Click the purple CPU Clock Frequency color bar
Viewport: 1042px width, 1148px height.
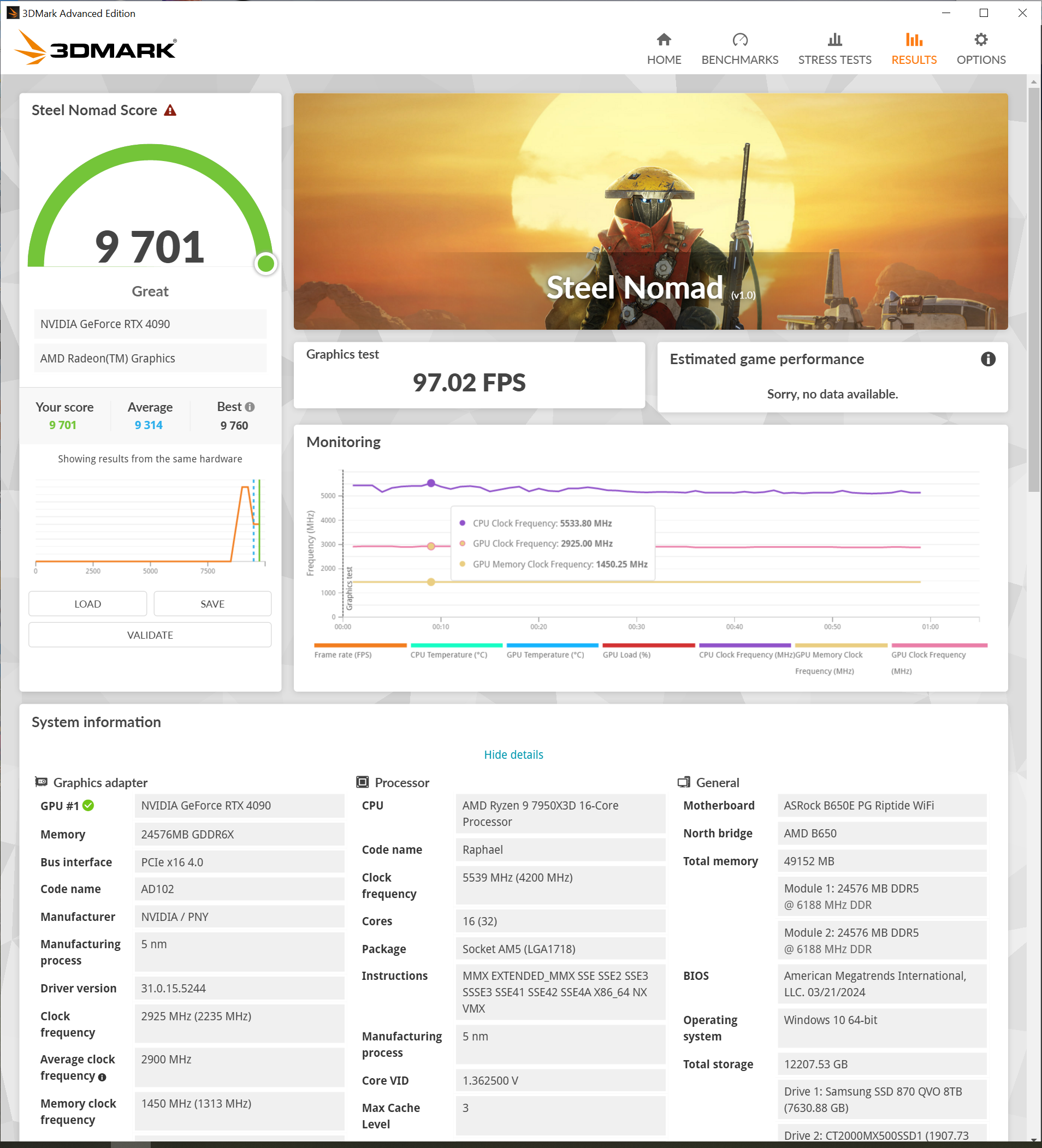pyautogui.click(x=745, y=645)
